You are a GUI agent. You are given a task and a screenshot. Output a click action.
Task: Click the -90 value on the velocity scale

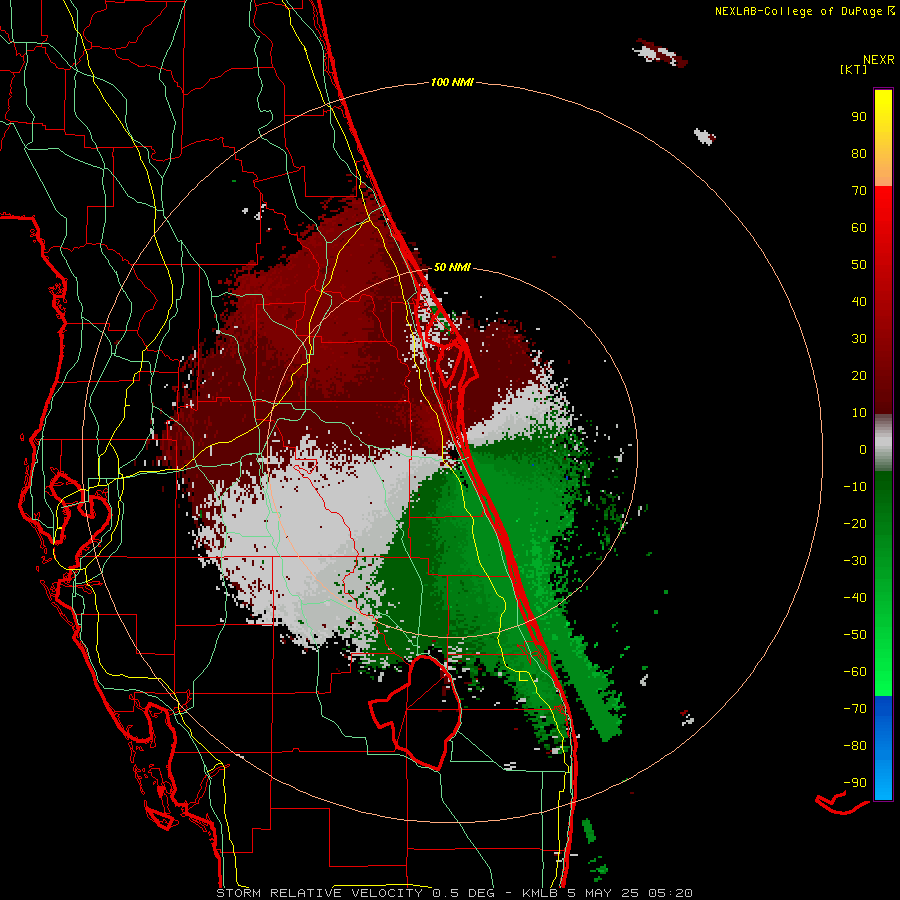[x=855, y=782]
